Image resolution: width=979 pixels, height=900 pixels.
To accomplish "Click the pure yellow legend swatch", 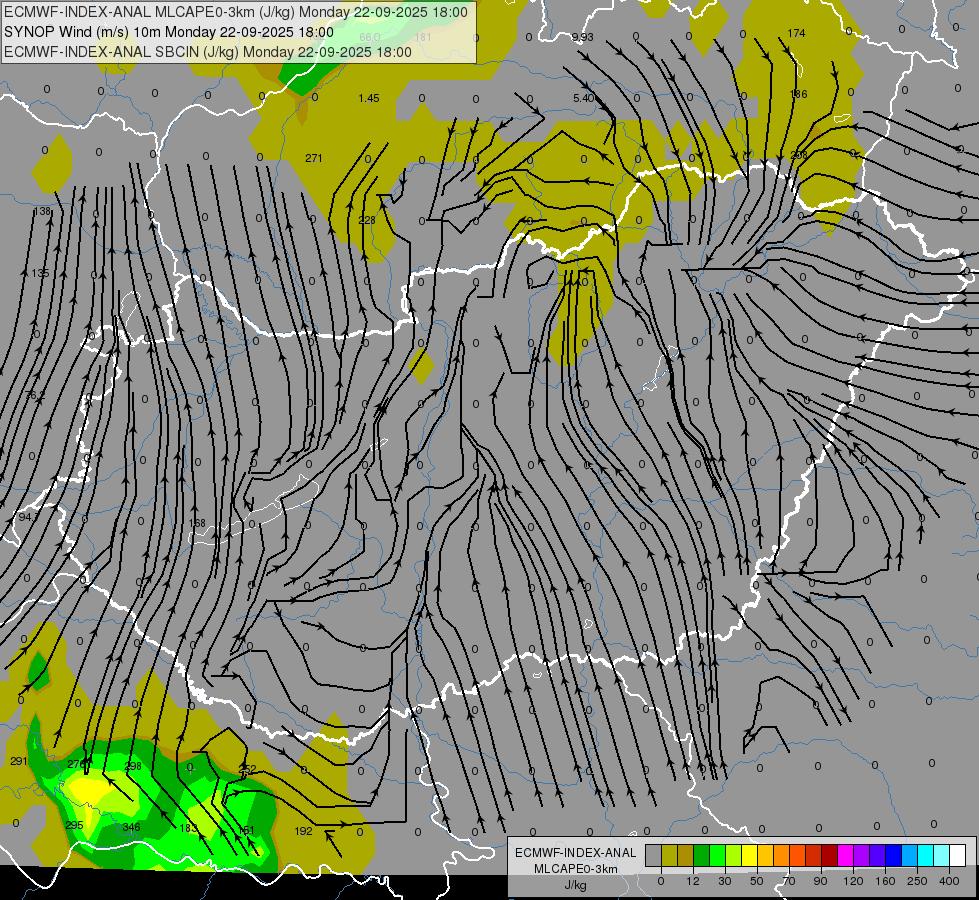I will (750, 855).
